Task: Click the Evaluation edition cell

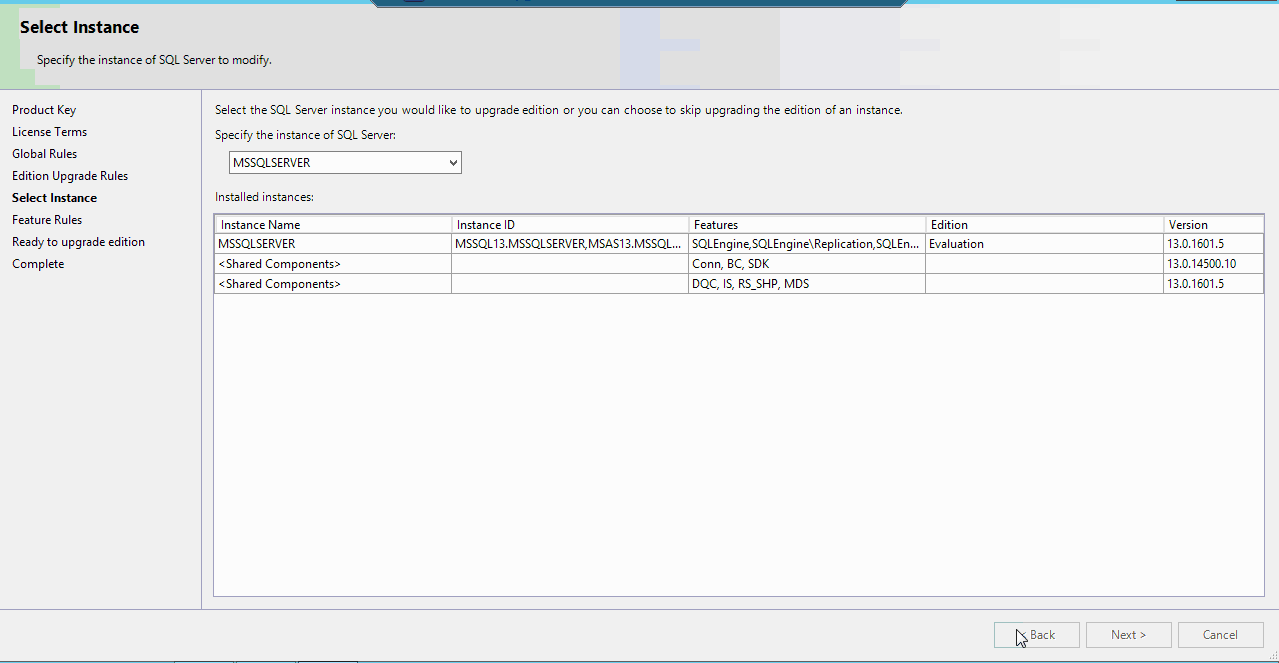Action: tap(1044, 244)
